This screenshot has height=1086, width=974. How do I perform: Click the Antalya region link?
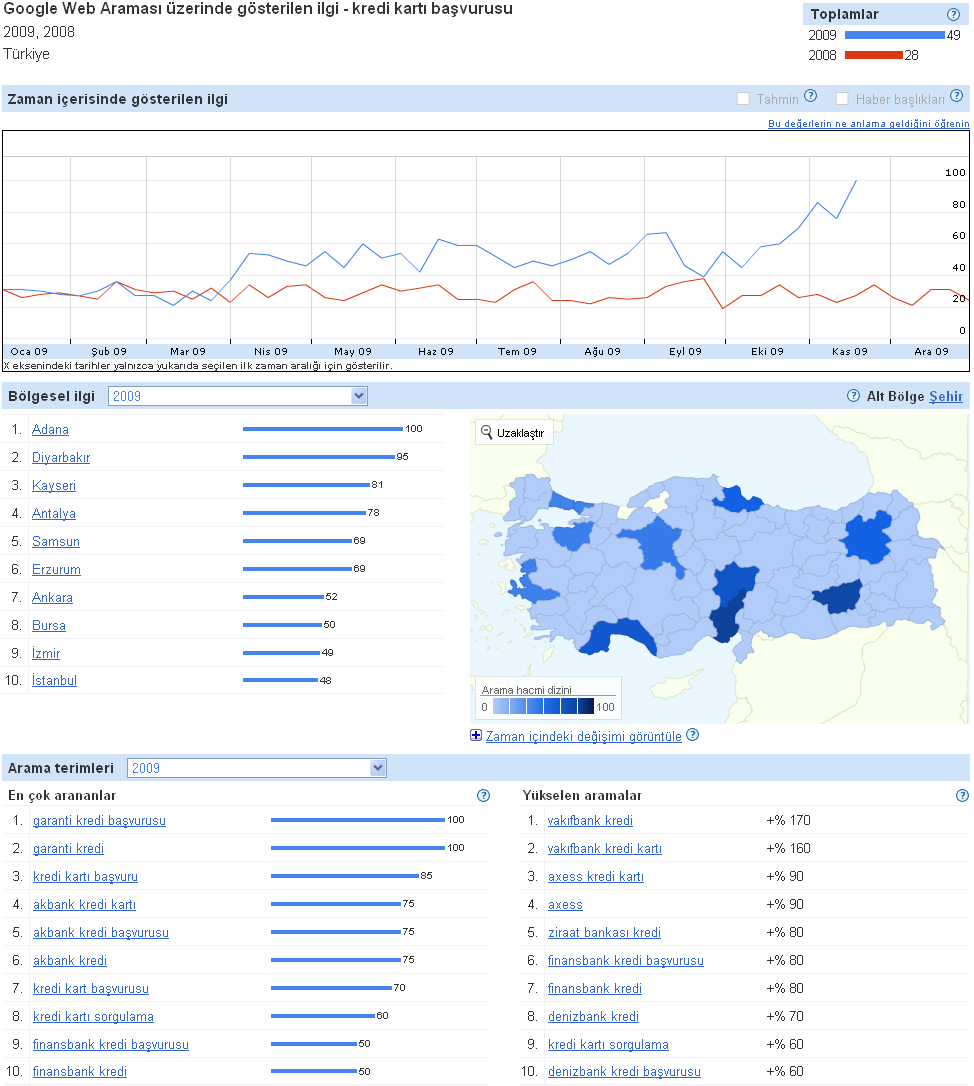[54, 513]
